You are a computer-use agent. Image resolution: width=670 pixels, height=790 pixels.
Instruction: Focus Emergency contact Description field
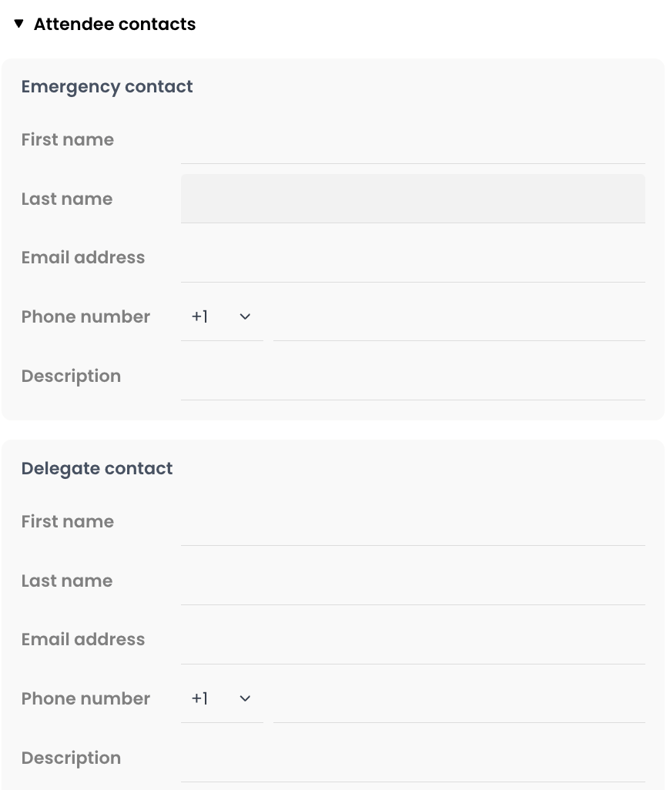pyautogui.click(x=413, y=376)
